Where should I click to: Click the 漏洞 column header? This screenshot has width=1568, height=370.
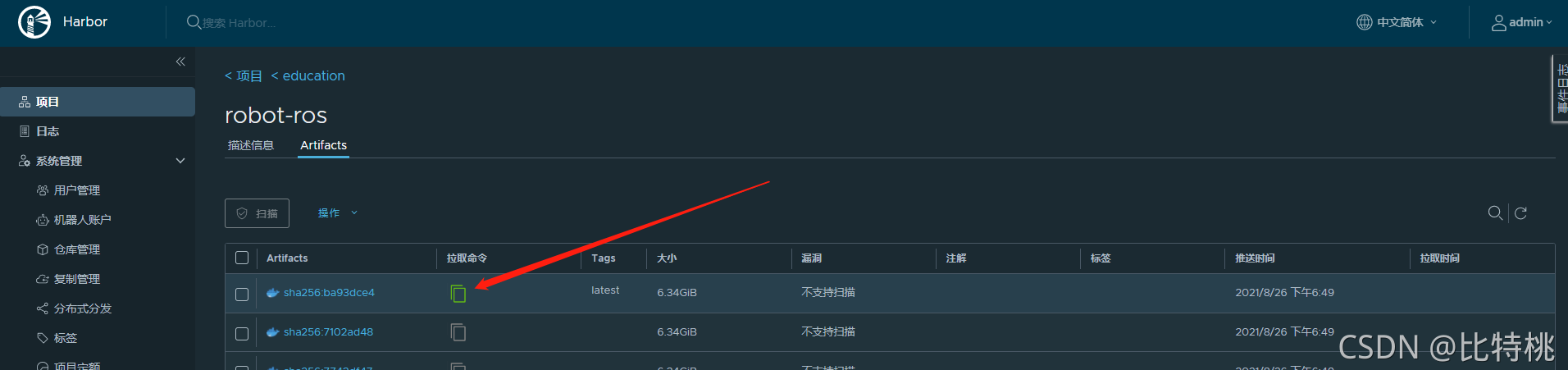811,258
